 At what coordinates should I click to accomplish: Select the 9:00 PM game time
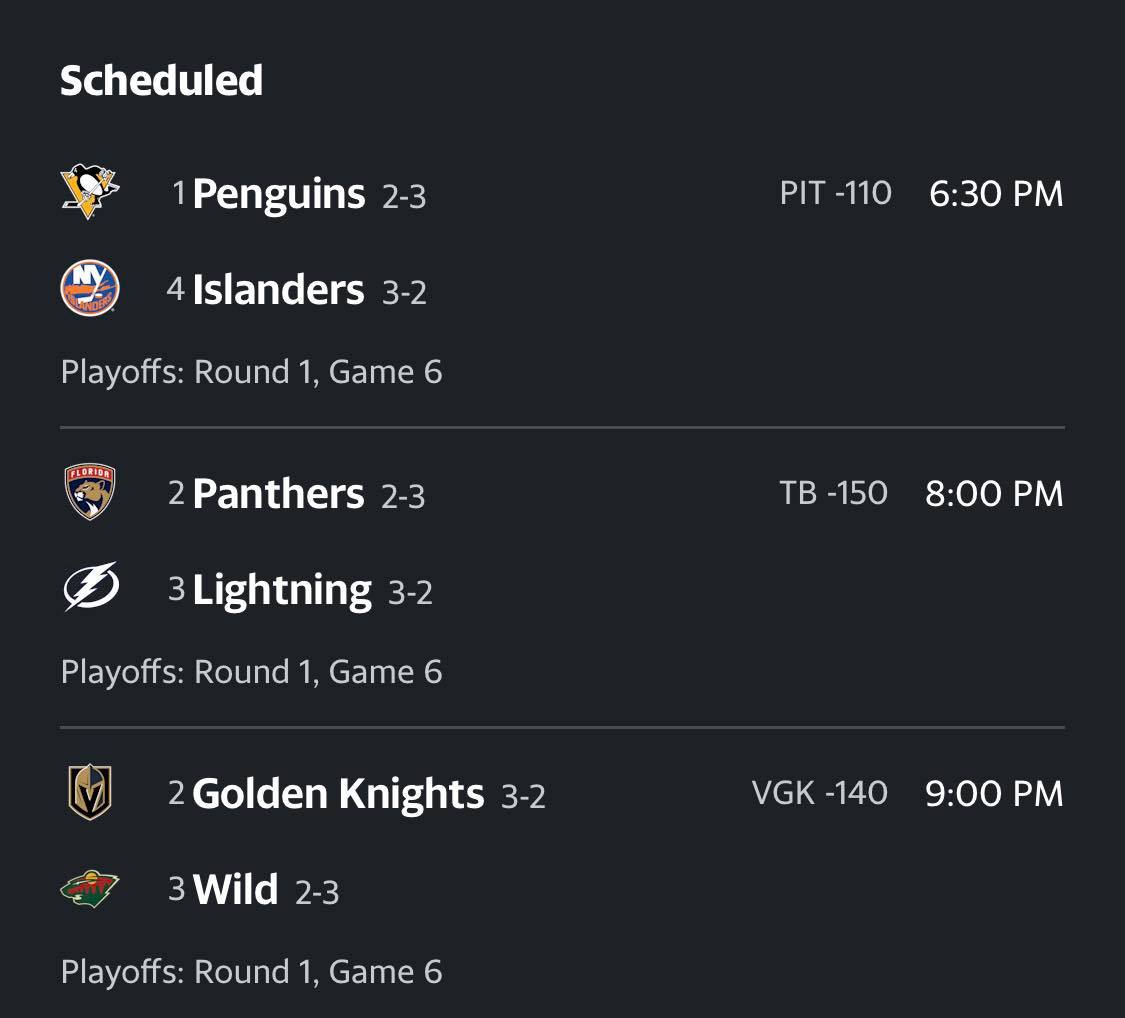pos(994,793)
